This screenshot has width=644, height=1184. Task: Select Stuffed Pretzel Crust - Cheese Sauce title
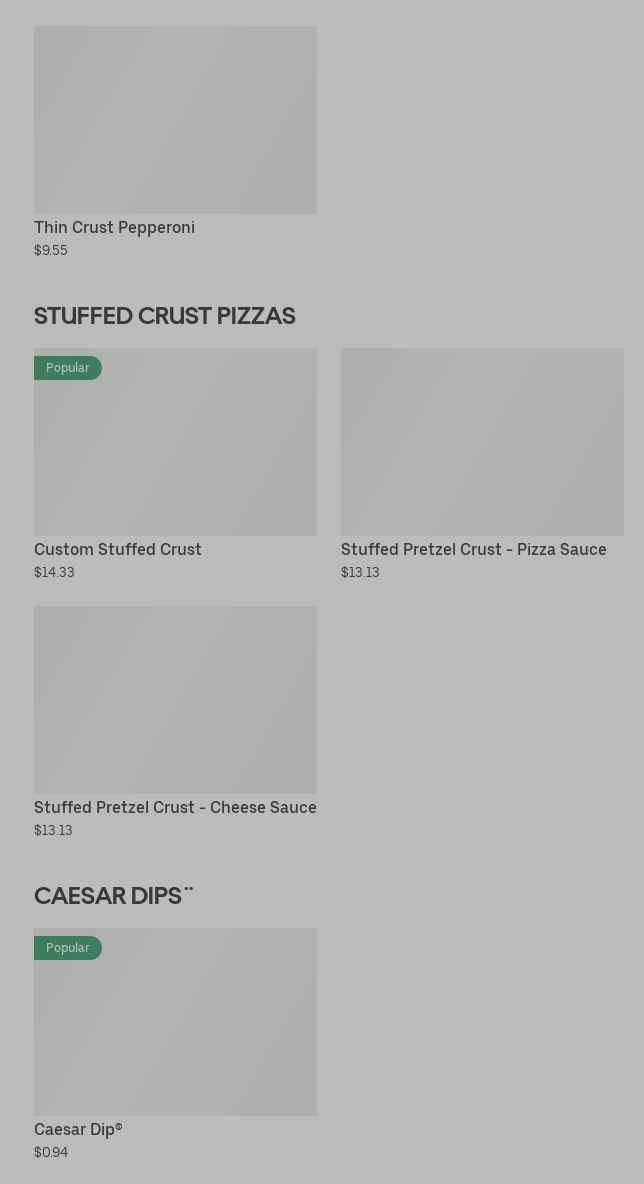[175, 807]
